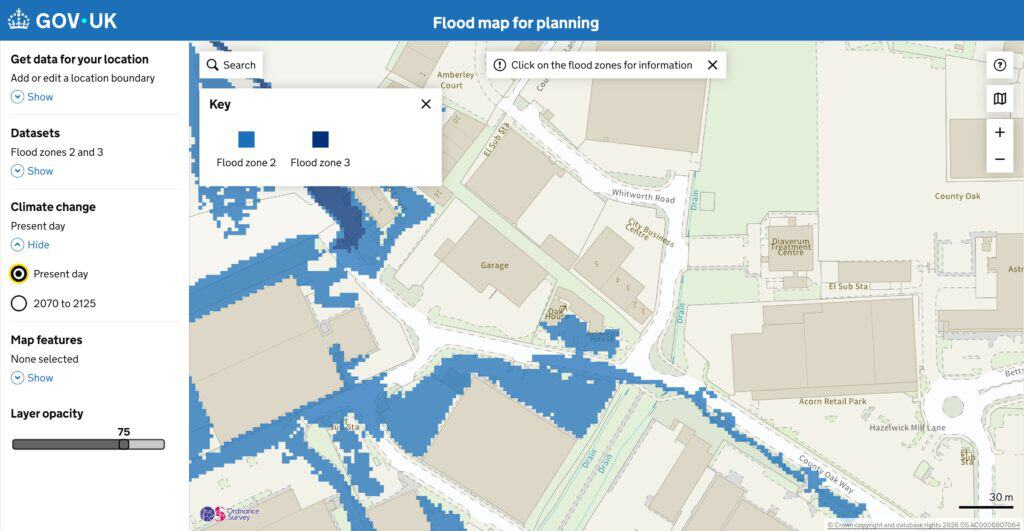Click the 'Climate change' heading

(x=53, y=207)
